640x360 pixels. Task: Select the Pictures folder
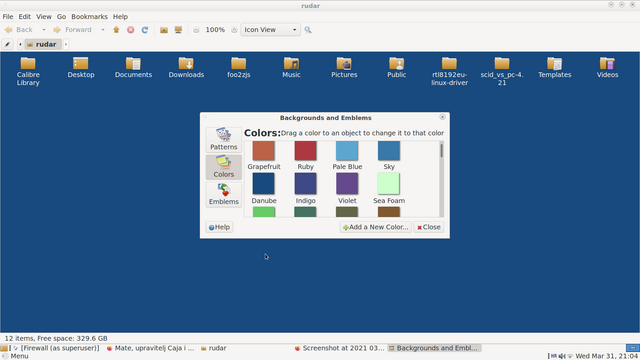(344, 68)
